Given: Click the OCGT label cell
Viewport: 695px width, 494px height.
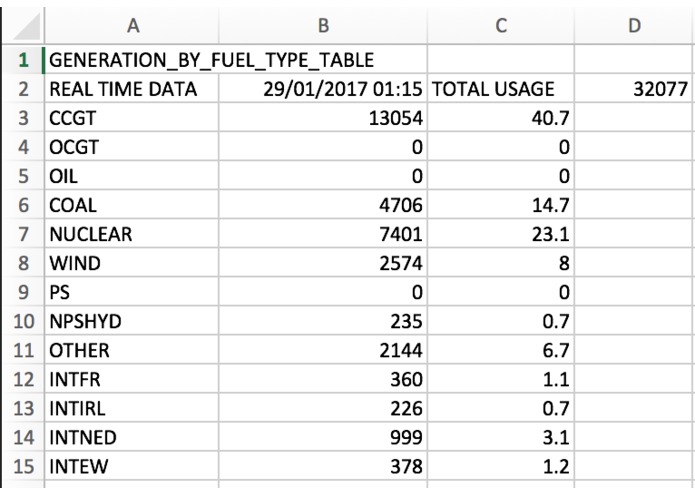Looking at the screenshot, I should click(132, 147).
